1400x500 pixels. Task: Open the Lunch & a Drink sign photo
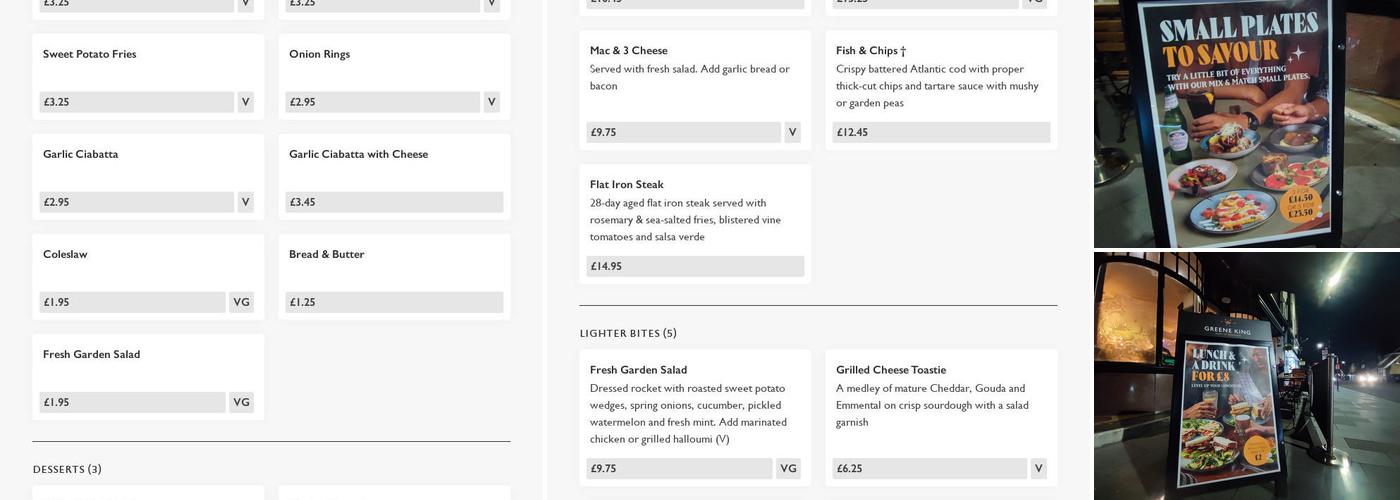pyautogui.click(x=1246, y=376)
